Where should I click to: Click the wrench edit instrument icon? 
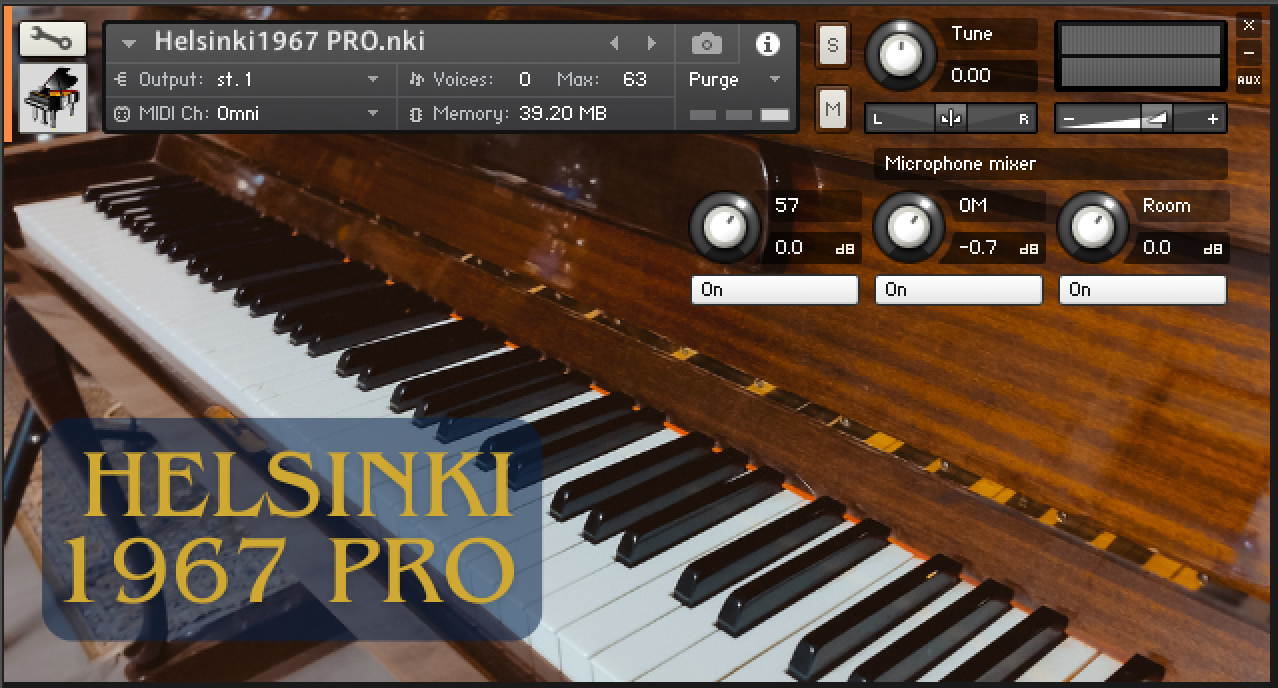pos(52,40)
